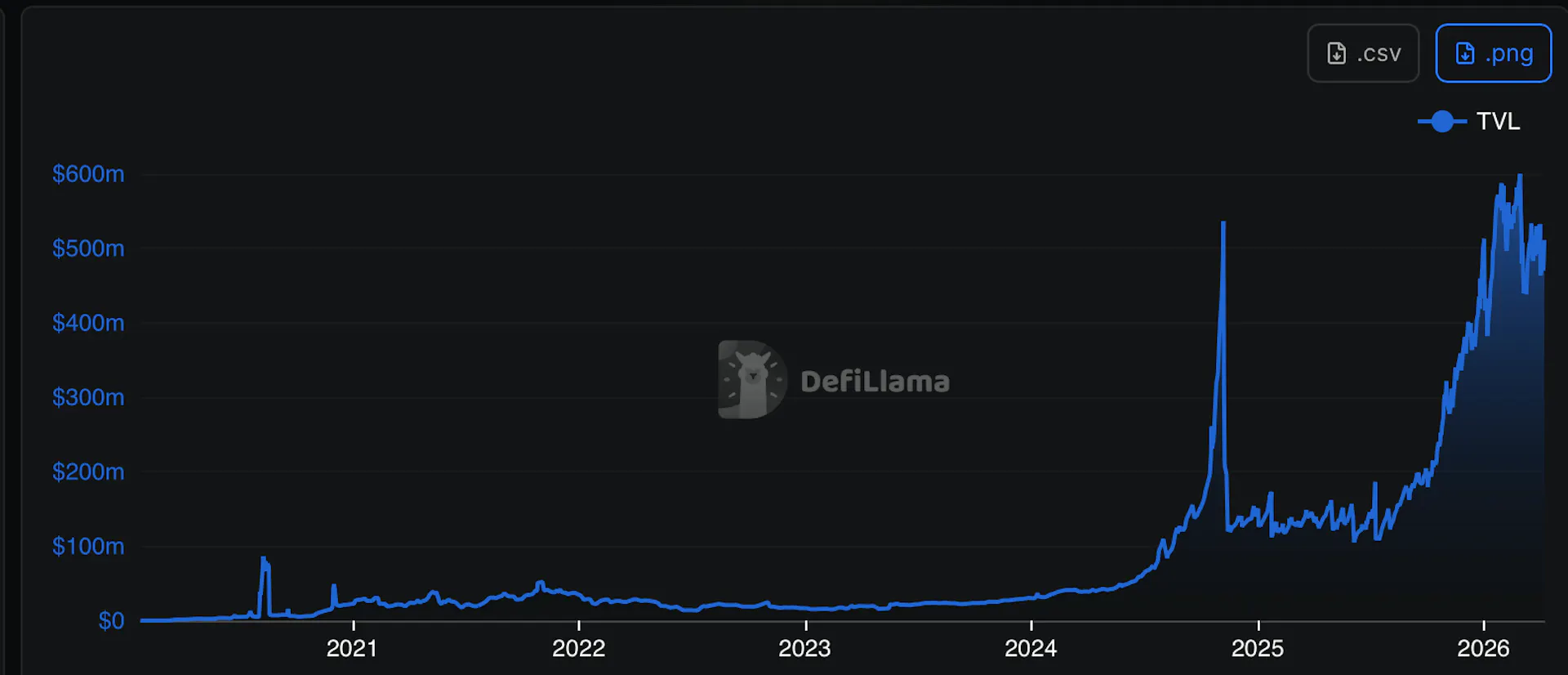Select the 2021 x-axis label

pyautogui.click(x=352, y=649)
